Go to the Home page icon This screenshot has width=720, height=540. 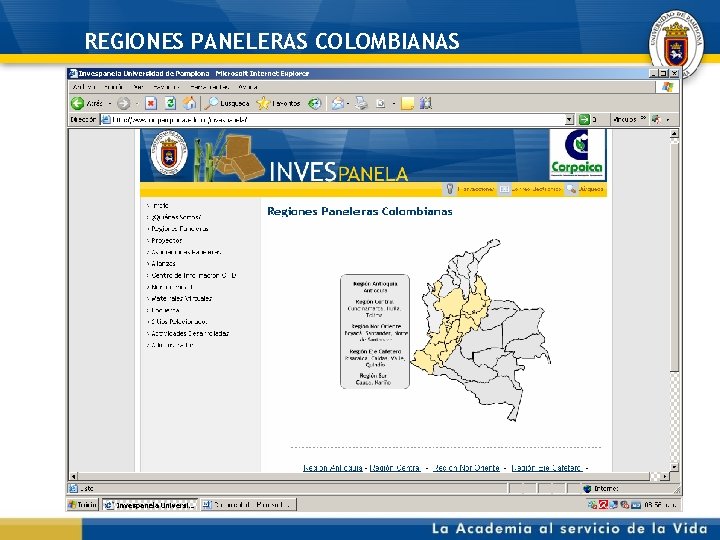(x=190, y=103)
